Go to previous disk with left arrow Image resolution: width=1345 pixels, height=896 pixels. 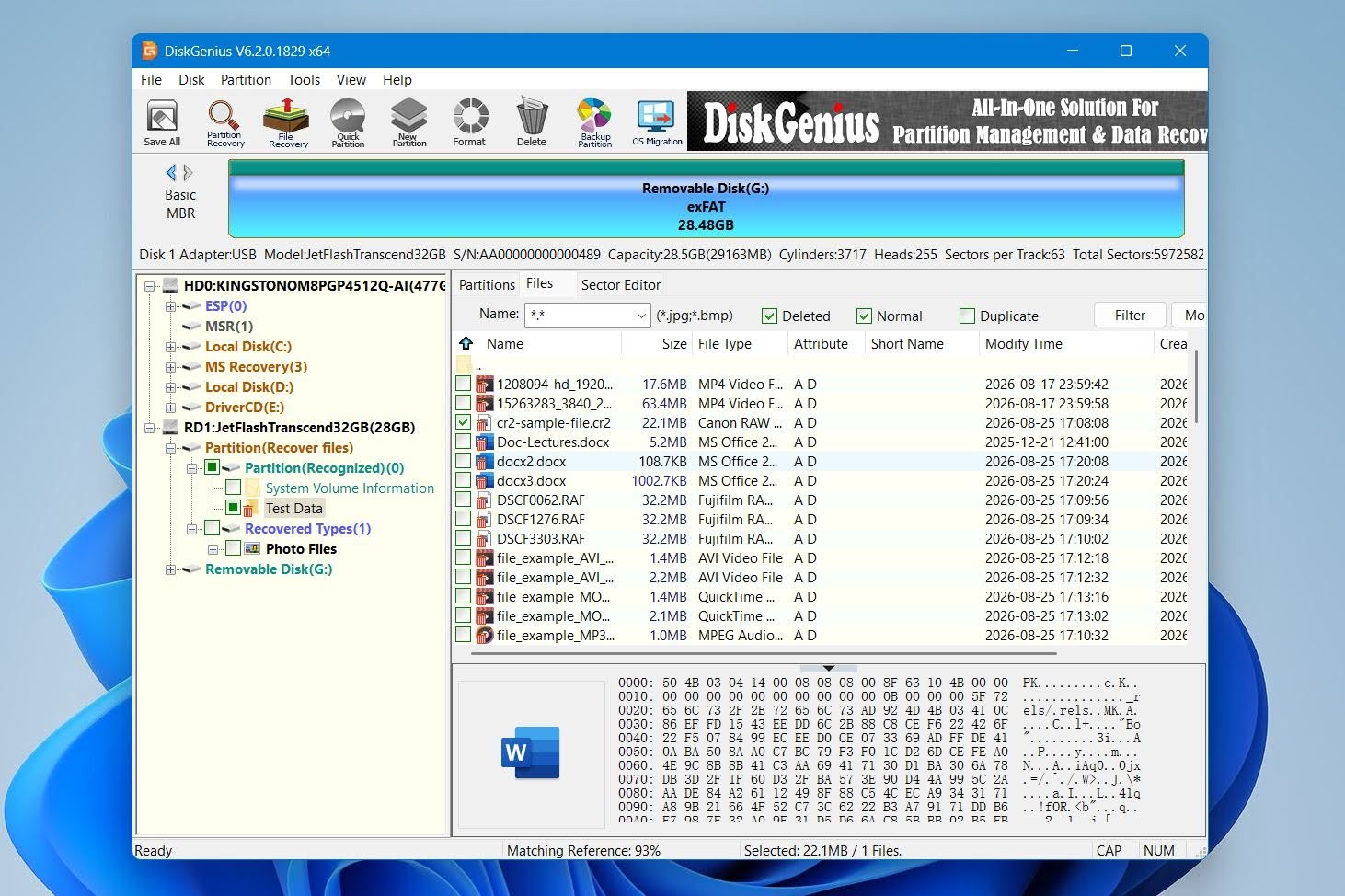(x=171, y=172)
